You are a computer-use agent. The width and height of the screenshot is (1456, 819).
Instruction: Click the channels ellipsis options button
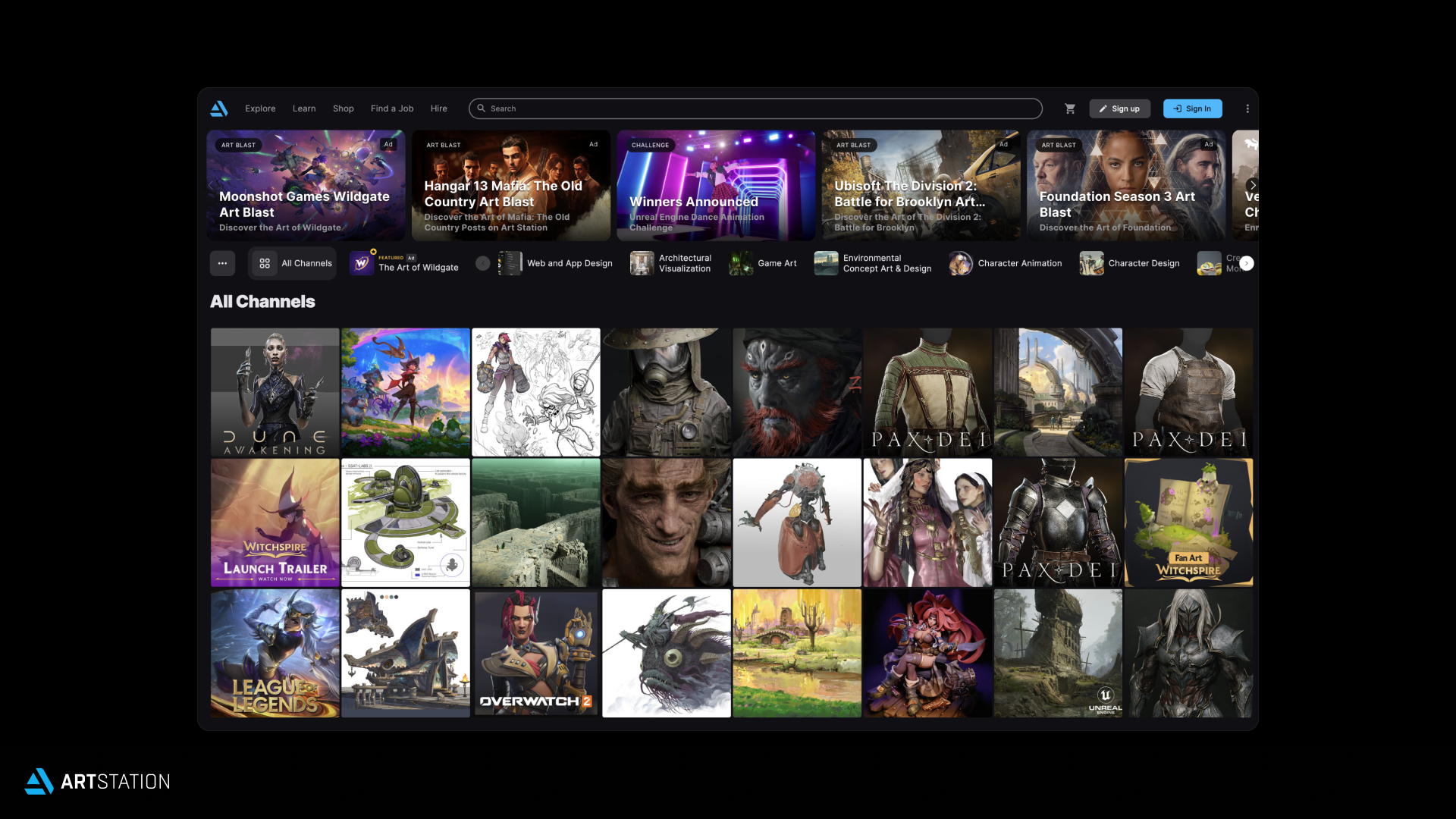point(222,263)
